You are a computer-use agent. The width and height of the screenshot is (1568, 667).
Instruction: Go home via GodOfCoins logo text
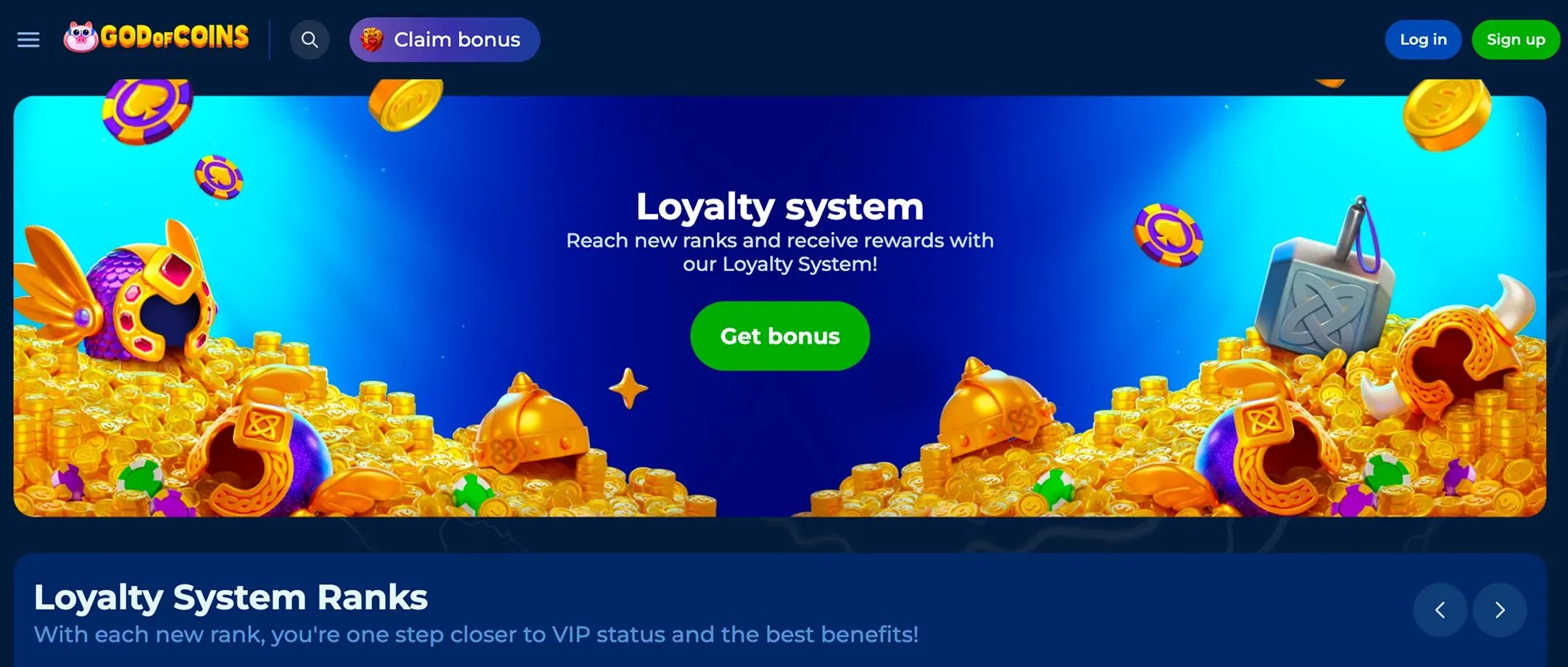click(x=175, y=37)
